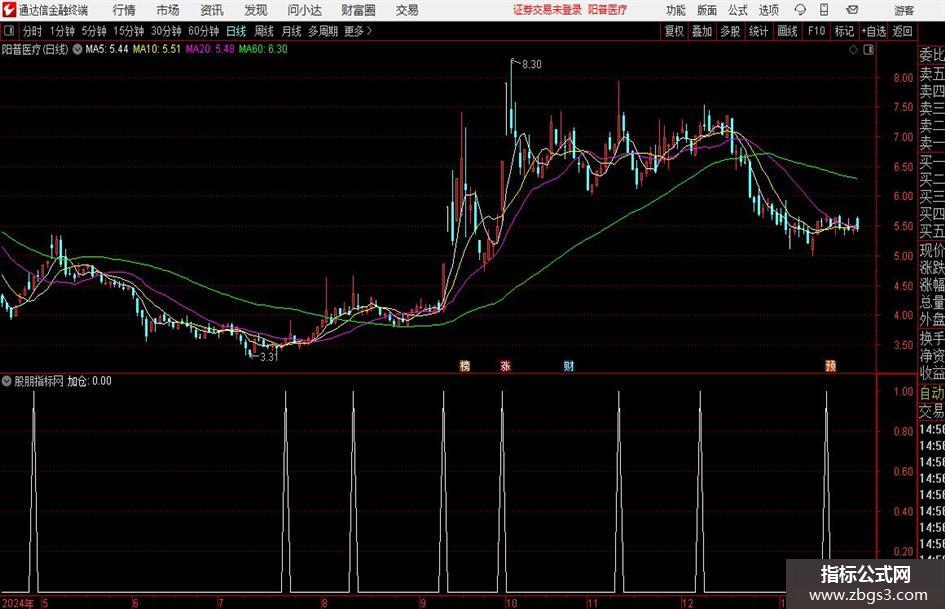945x609 pixels.
Task: Click the 涨 event marker on chart
Action: click(x=506, y=365)
